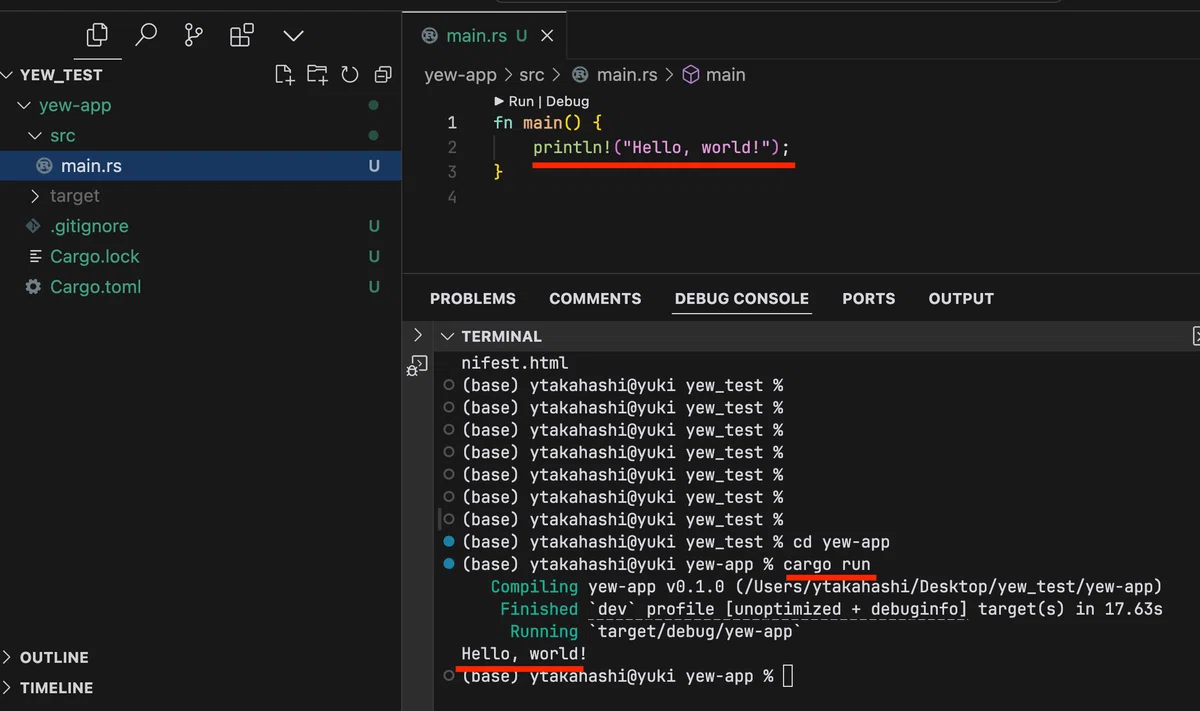Expand the TIMELINE section
Viewport: 1200px width, 711px height.
pyautogui.click(x=56, y=688)
